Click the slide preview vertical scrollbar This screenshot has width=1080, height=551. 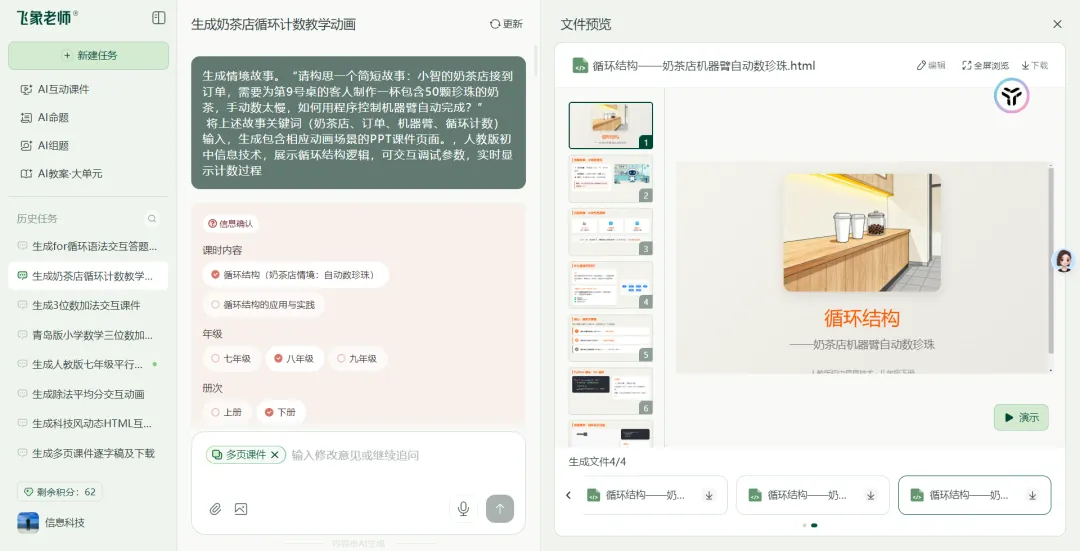pos(1050,260)
